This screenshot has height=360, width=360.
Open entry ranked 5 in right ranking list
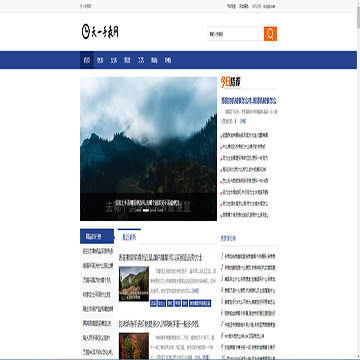pos(250,302)
